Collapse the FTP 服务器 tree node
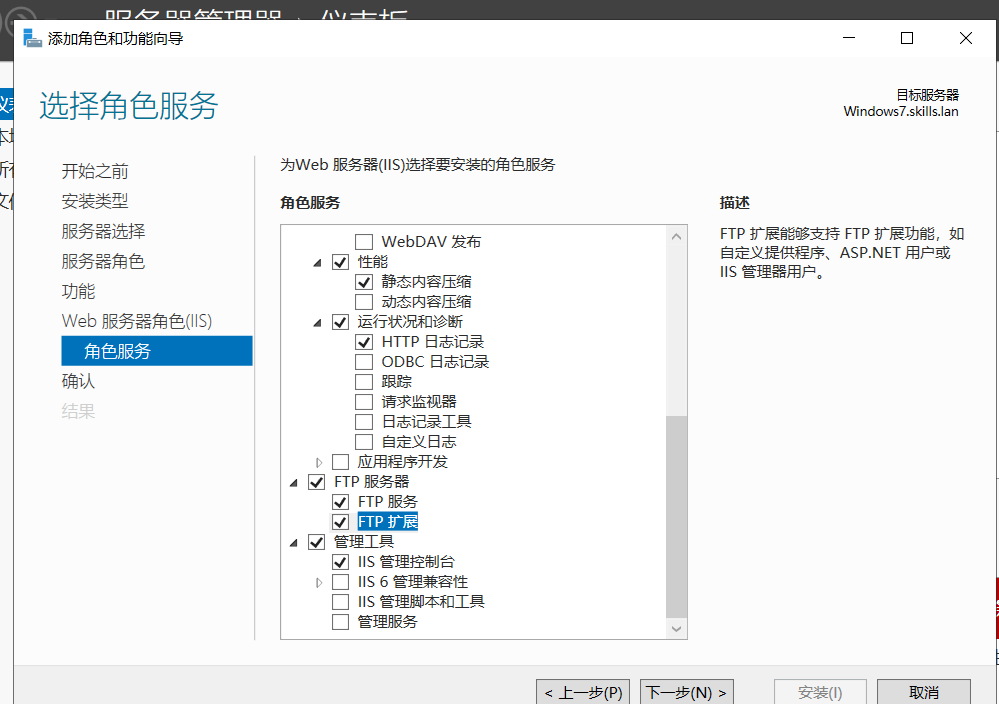 (x=295, y=482)
